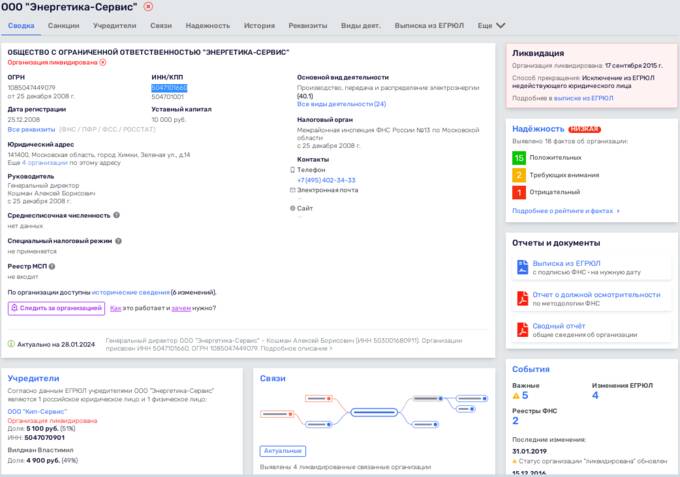The width and height of the screenshot is (680, 477).
Task: Switch to the Сводка tab
Action: [x=21, y=26]
